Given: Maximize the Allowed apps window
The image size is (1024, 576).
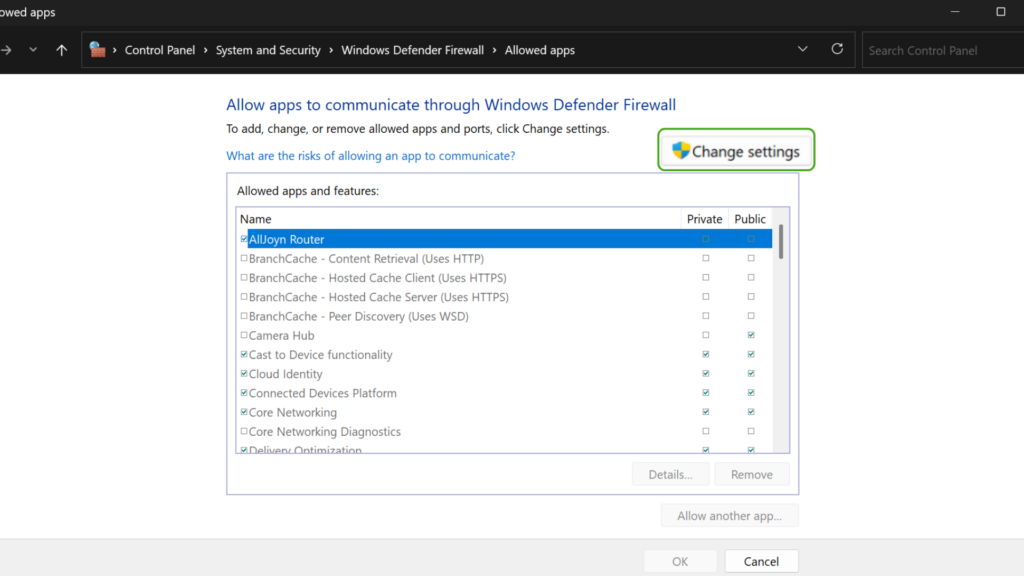Looking at the screenshot, I should coord(1000,12).
